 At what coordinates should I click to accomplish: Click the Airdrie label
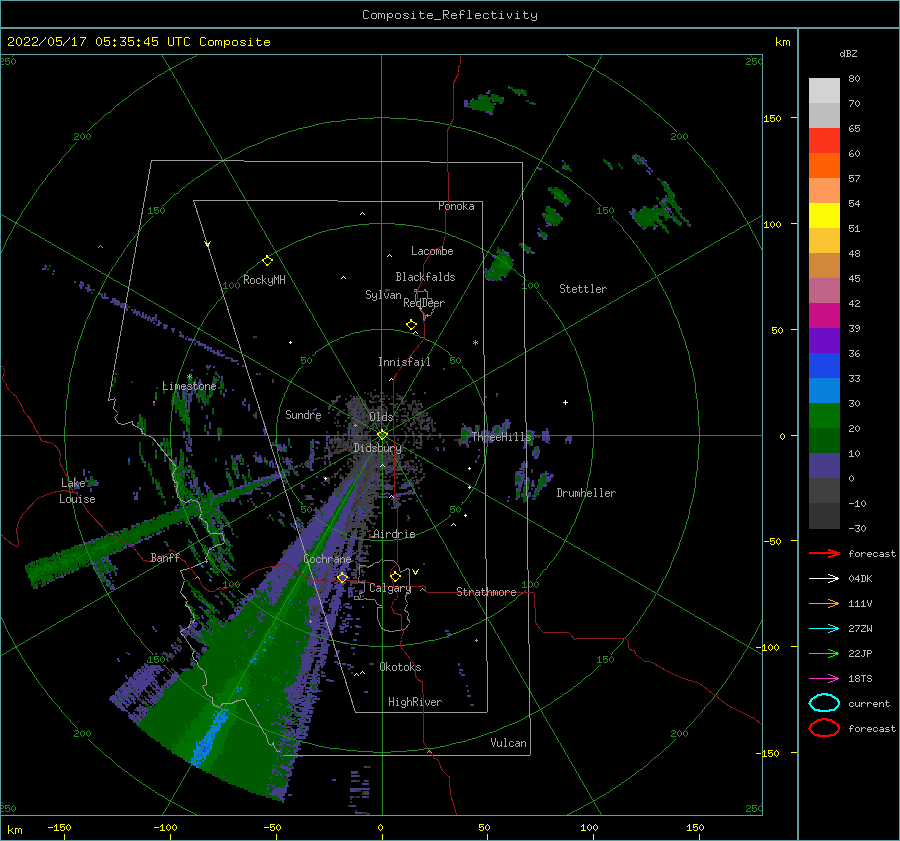394,534
